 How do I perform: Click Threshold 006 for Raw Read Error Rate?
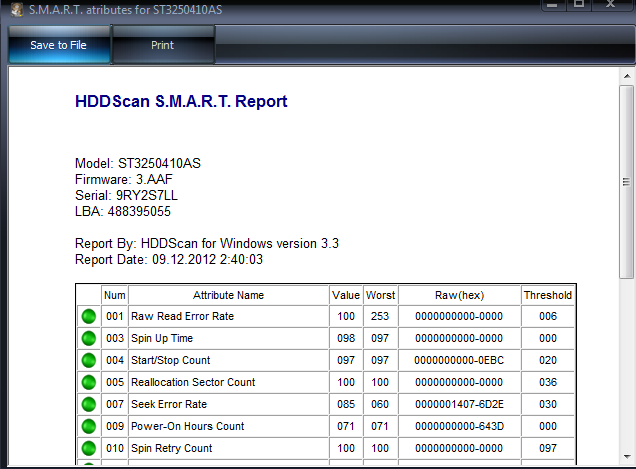pos(548,316)
